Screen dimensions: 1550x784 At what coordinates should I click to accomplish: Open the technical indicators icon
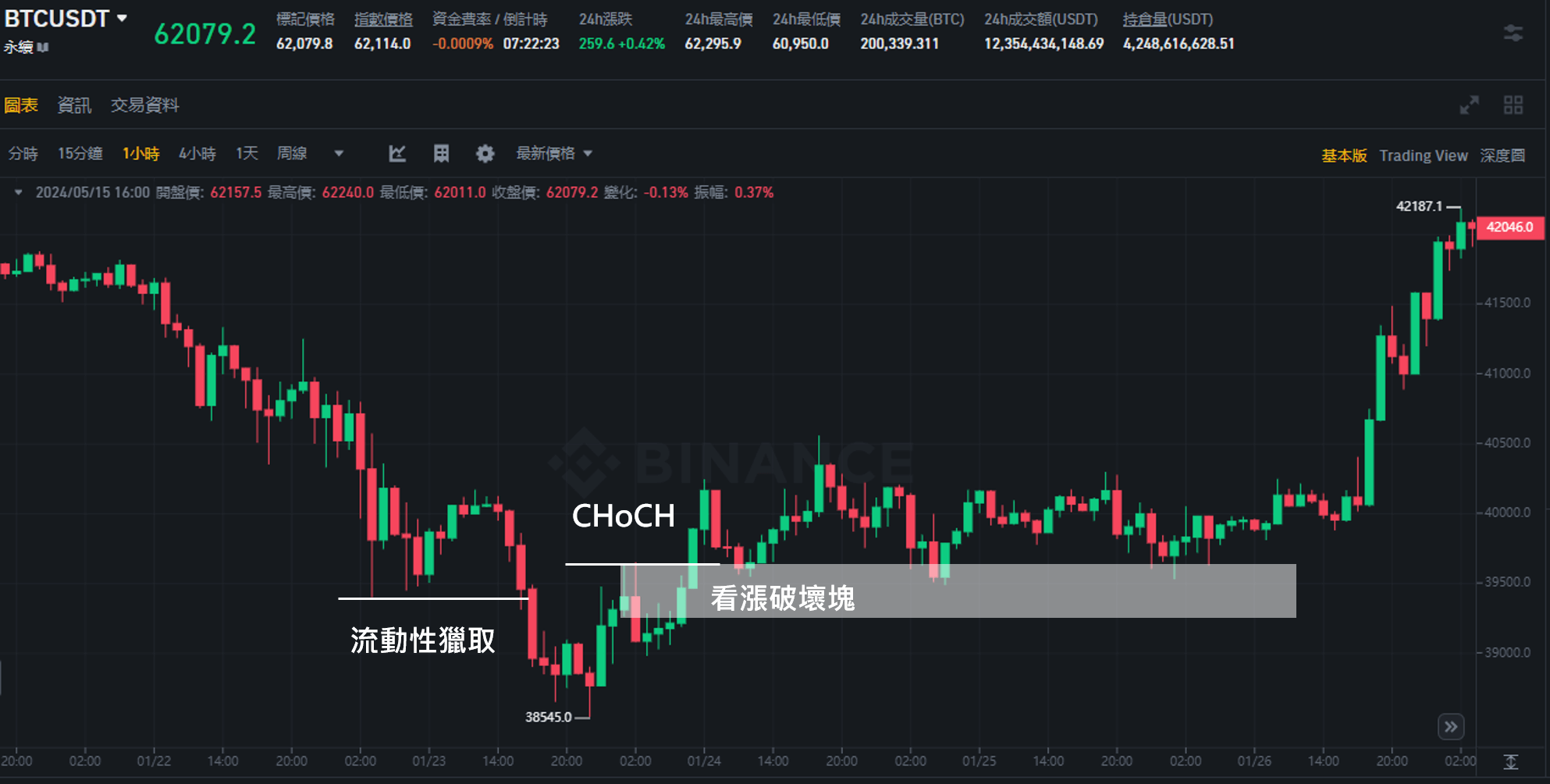pyautogui.click(x=442, y=154)
